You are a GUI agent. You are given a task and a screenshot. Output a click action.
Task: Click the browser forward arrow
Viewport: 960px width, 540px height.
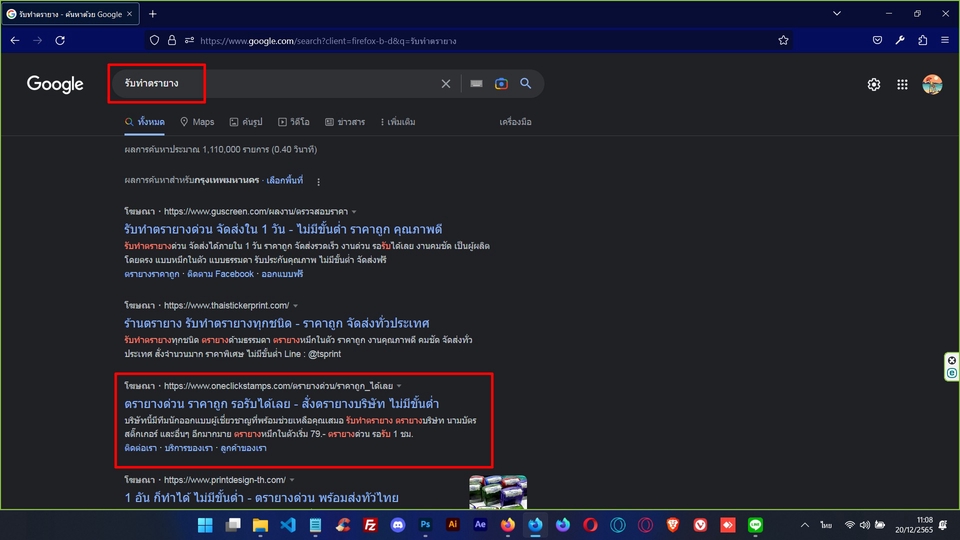coord(37,40)
